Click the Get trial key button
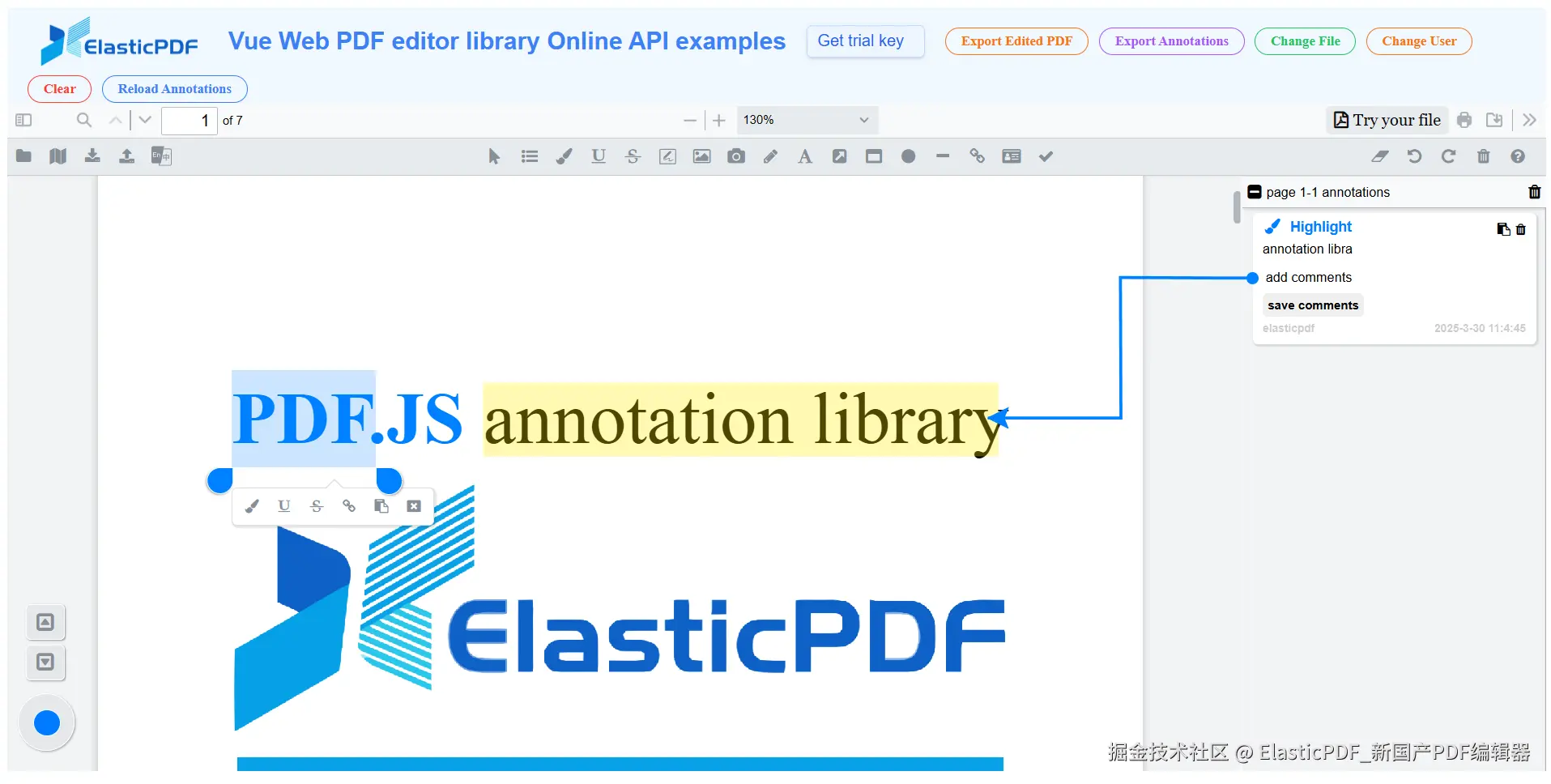The width and height of the screenshot is (1551, 784). click(x=865, y=41)
